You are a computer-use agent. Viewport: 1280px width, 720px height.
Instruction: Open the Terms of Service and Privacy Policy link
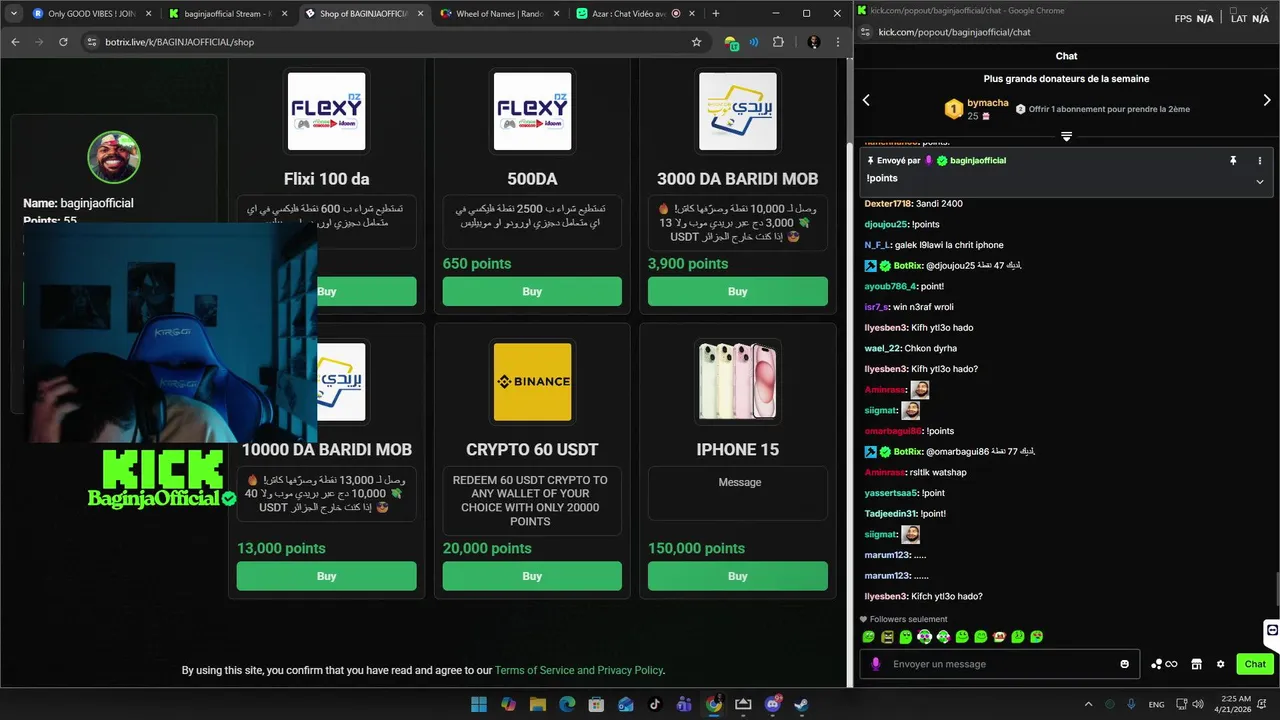click(x=579, y=670)
